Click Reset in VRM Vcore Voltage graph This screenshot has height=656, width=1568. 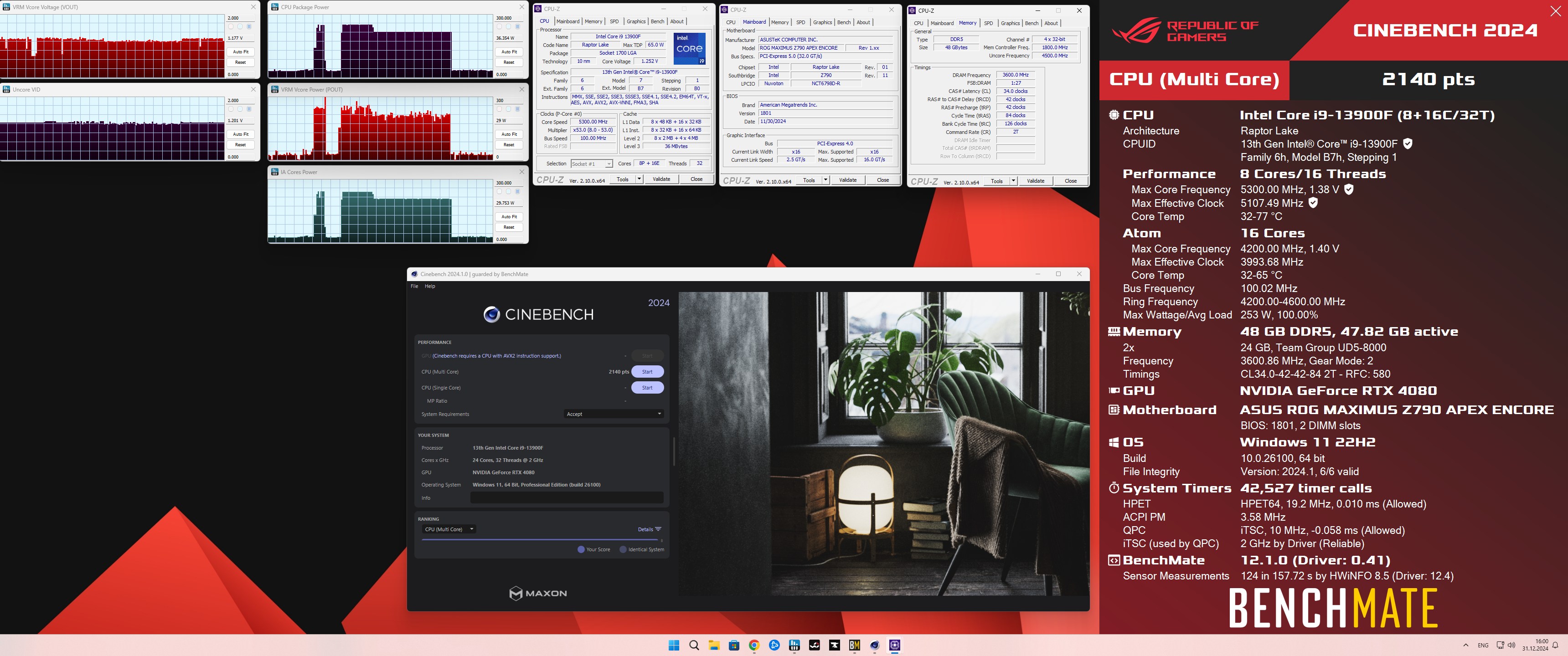(240, 62)
